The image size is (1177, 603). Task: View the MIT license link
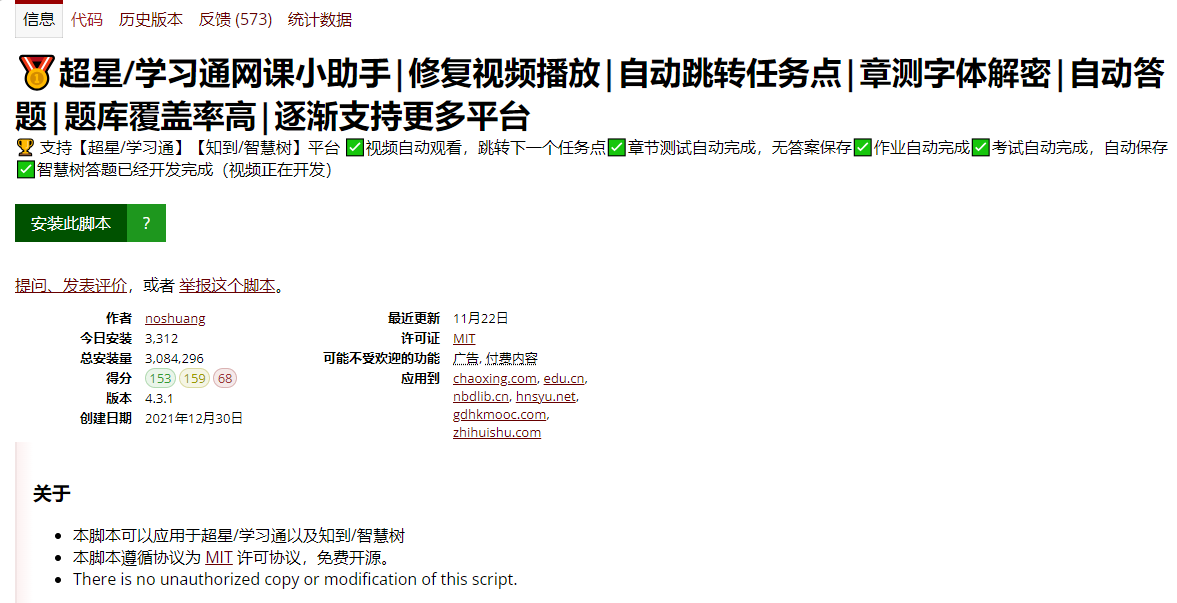463,338
